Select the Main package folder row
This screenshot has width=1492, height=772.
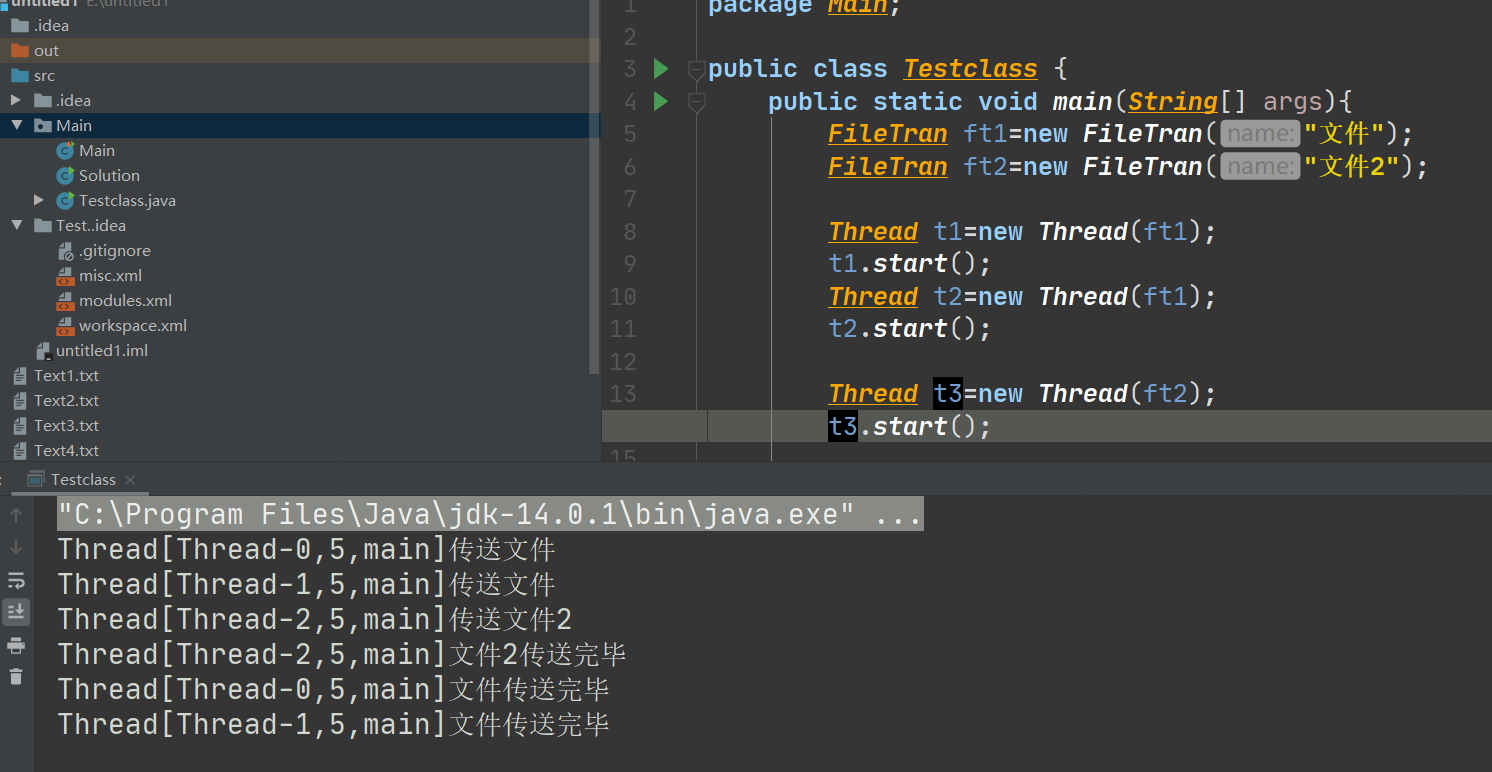point(300,125)
